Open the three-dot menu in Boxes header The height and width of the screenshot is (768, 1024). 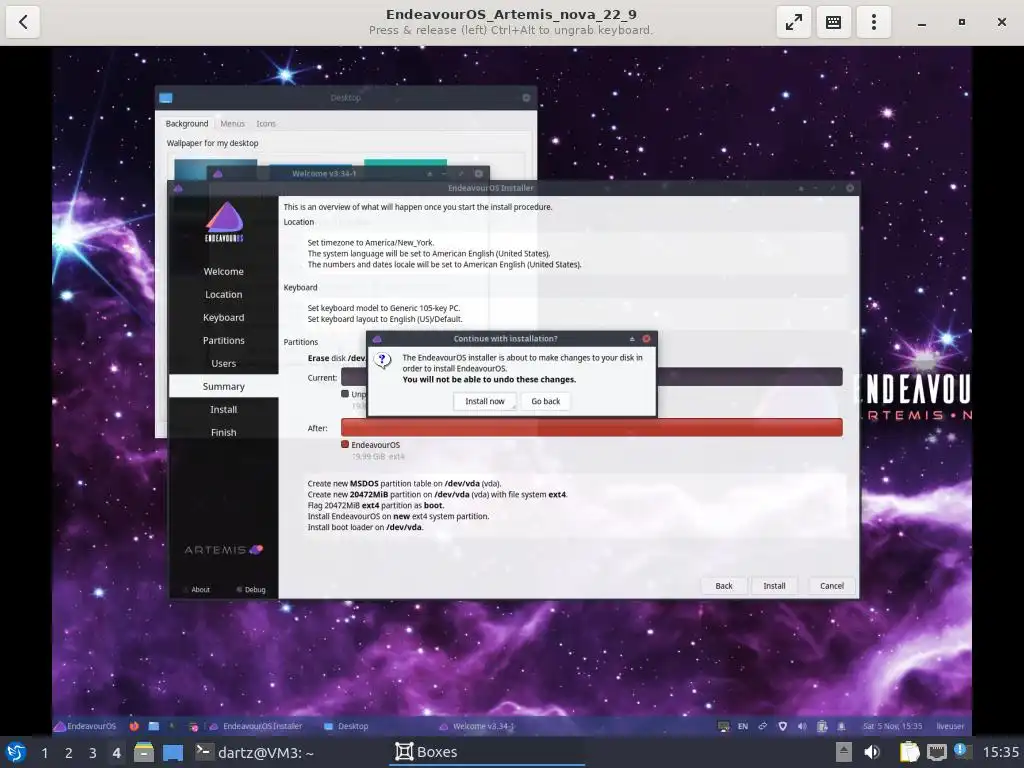pyautogui.click(x=874, y=22)
